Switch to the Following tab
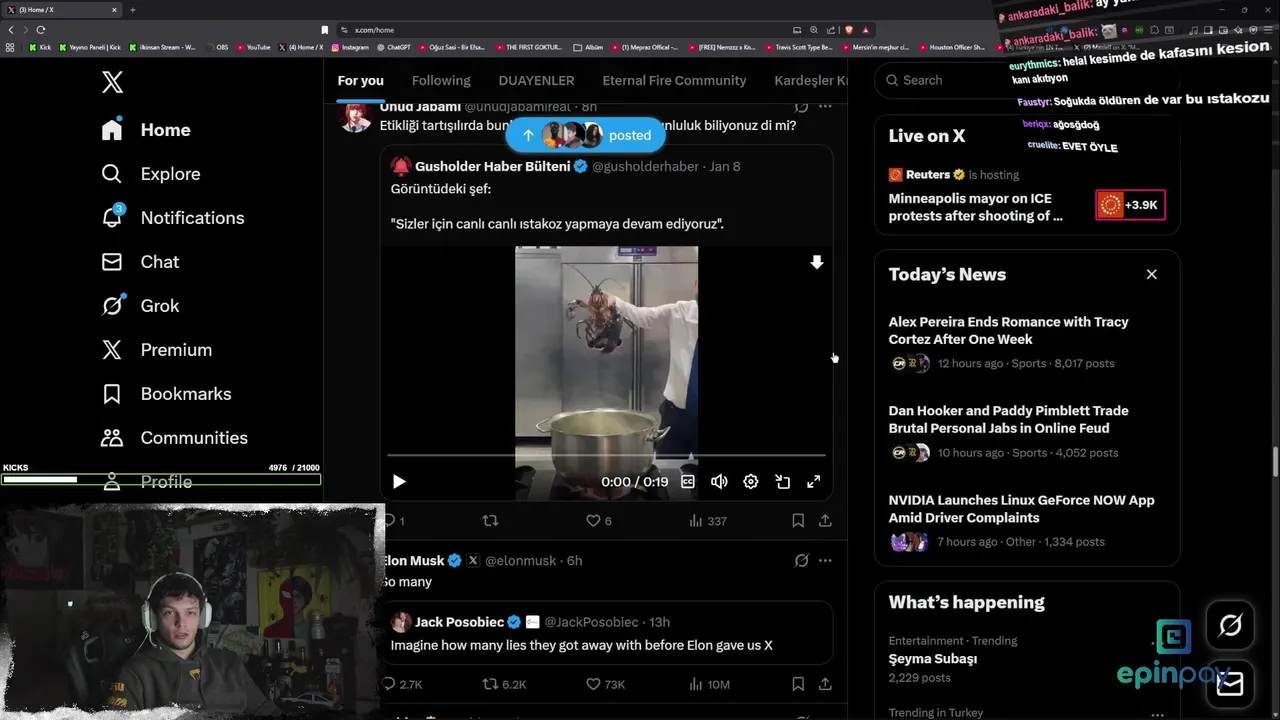This screenshot has width=1280, height=720. 441,80
